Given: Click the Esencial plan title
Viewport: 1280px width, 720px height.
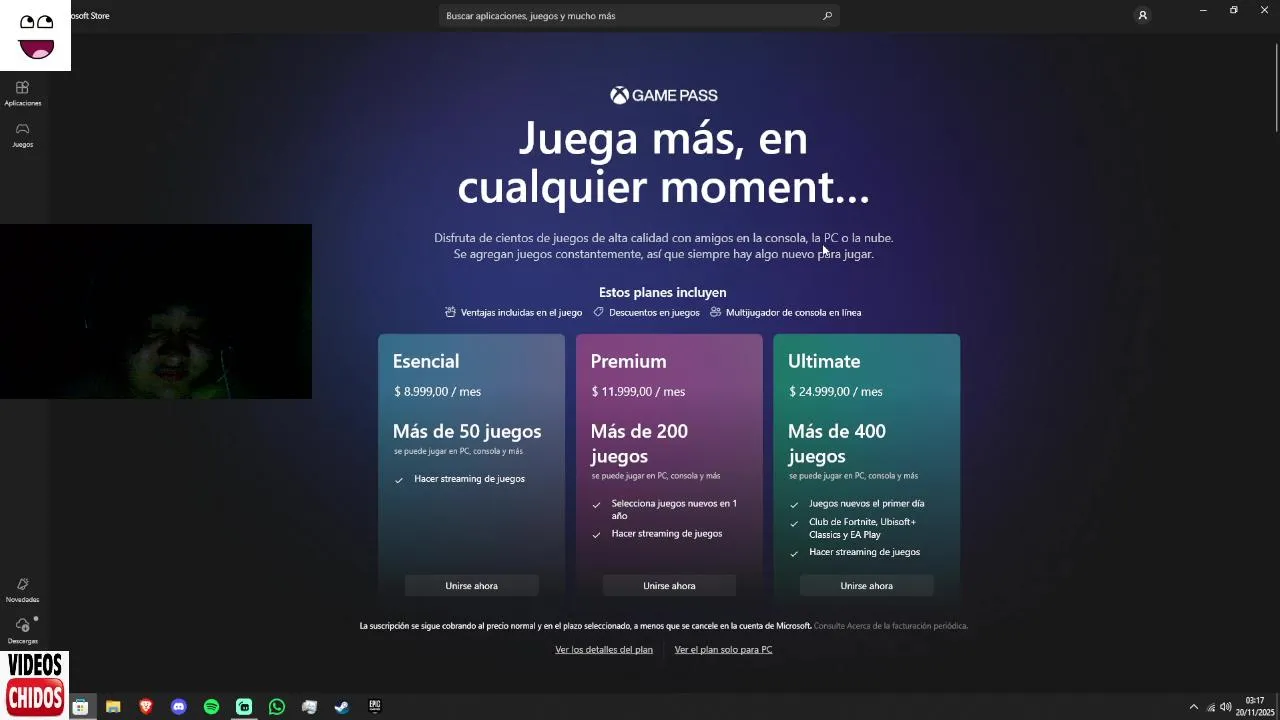Looking at the screenshot, I should point(426,361).
